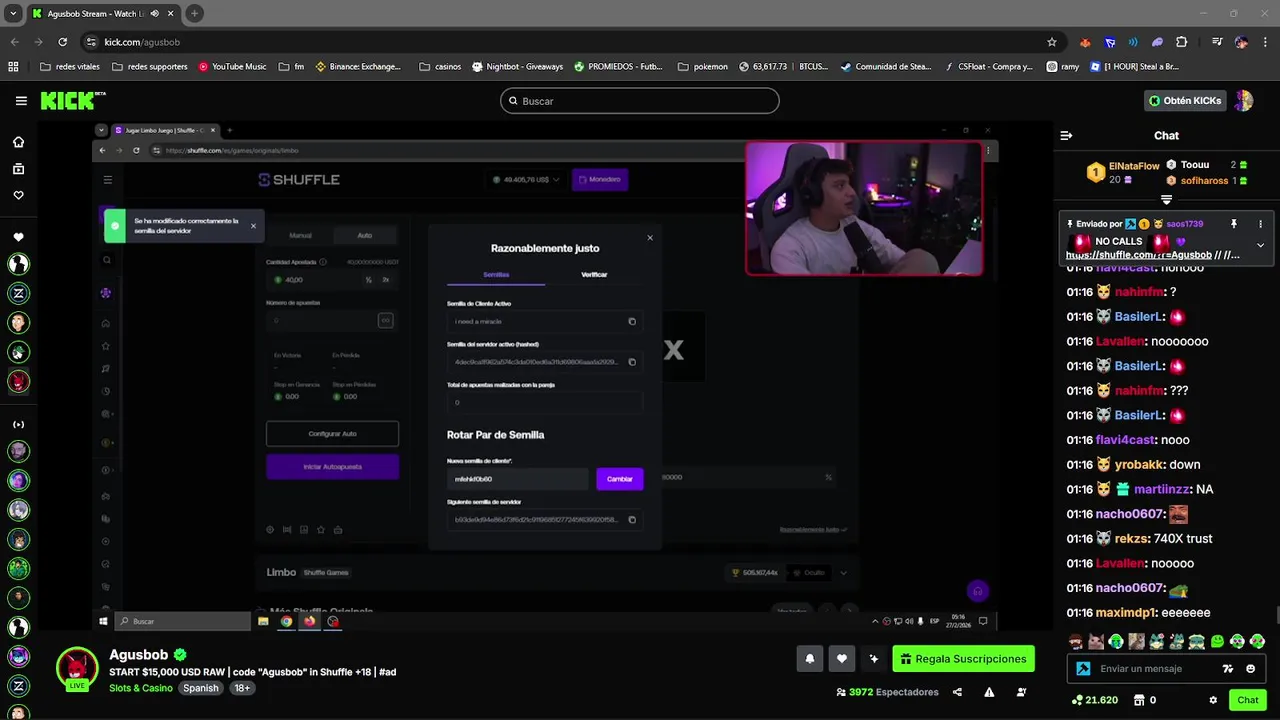The image size is (1280, 720).
Task: Click the sparkle button beside Regala Suscripciones
Action: pyautogui.click(x=874, y=659)
